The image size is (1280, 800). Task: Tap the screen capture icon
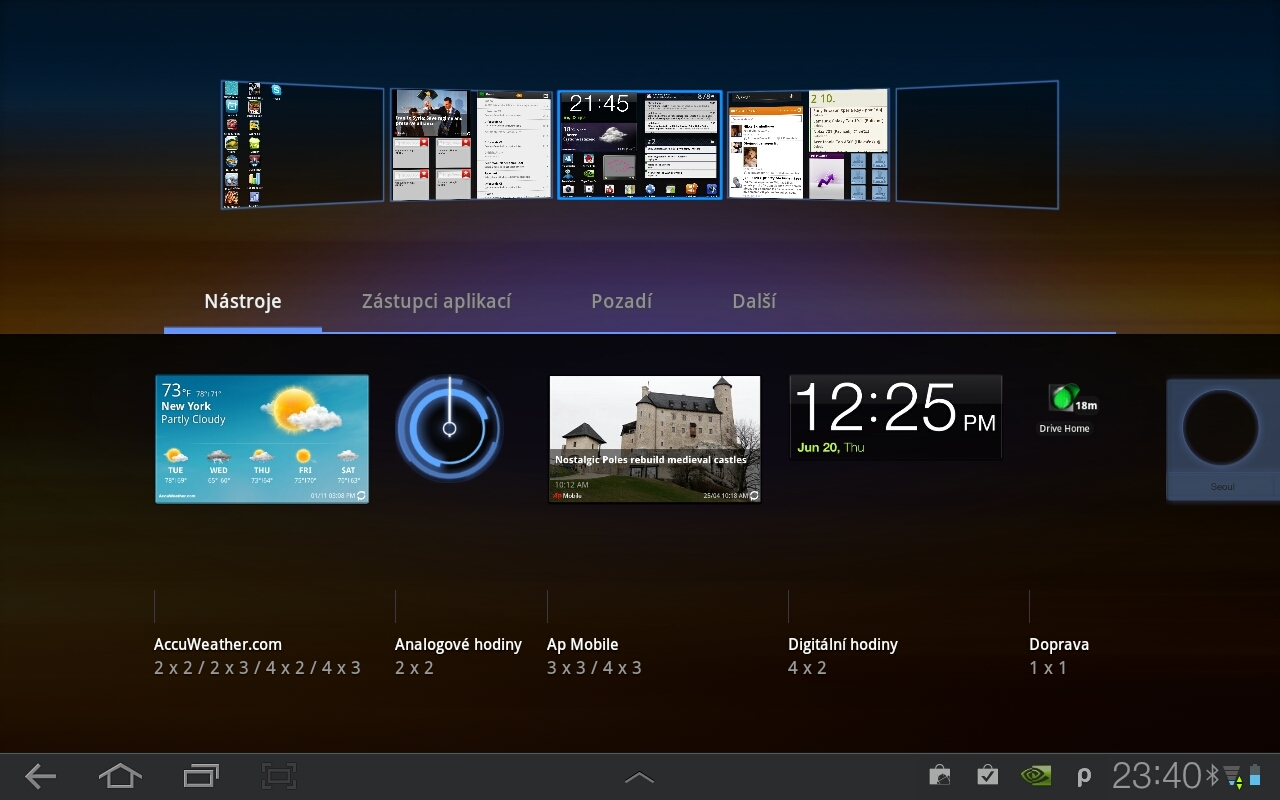click(278, 776)
